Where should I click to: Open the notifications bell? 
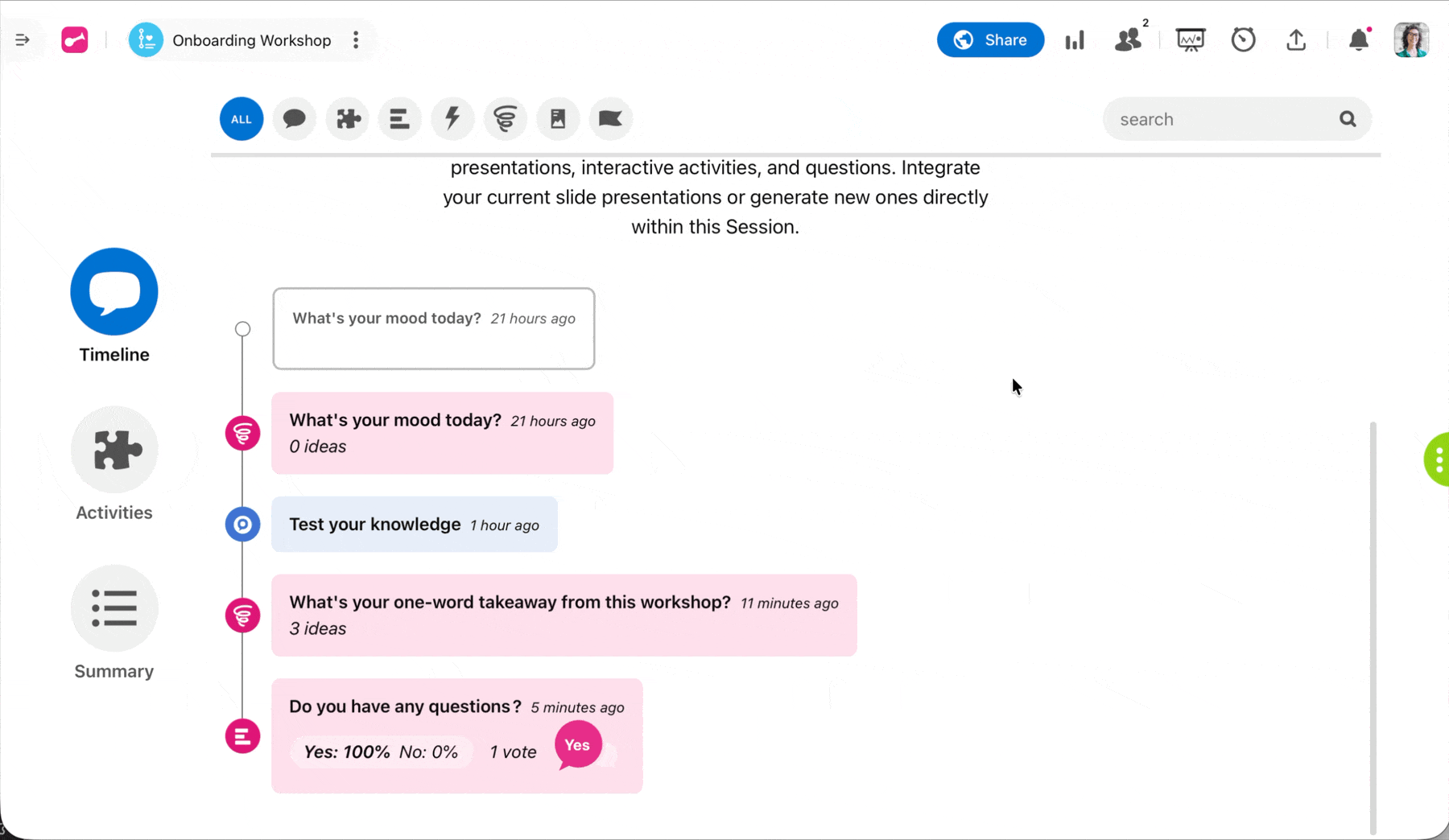coord(1358,39)
